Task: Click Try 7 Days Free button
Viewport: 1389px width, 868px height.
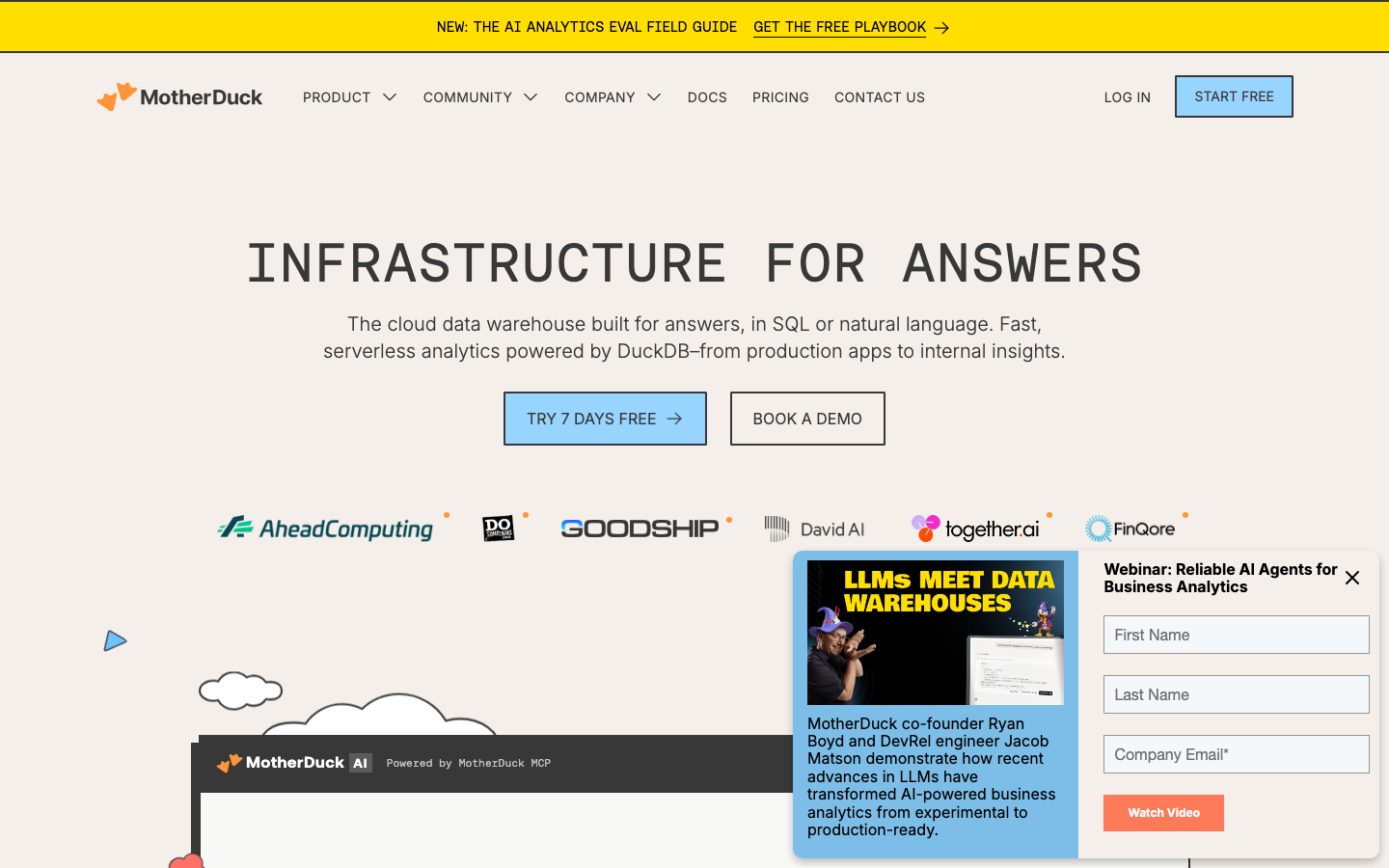Action: 605,419
